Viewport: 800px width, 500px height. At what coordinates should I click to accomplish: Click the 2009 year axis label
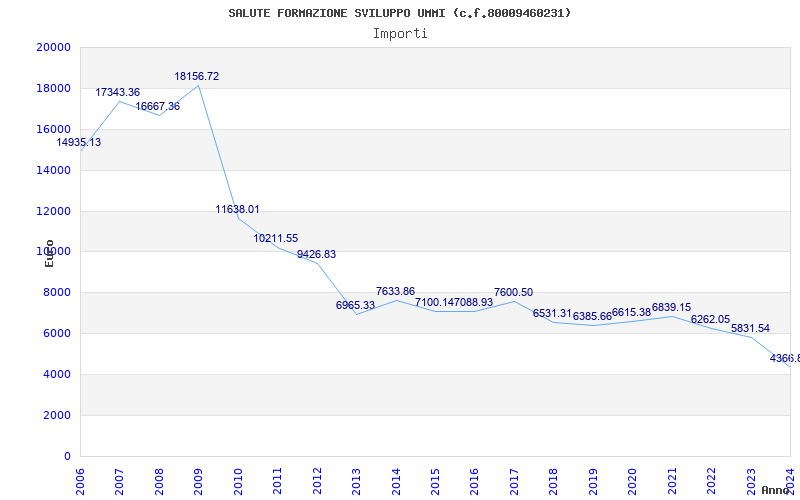click(198, 482)
